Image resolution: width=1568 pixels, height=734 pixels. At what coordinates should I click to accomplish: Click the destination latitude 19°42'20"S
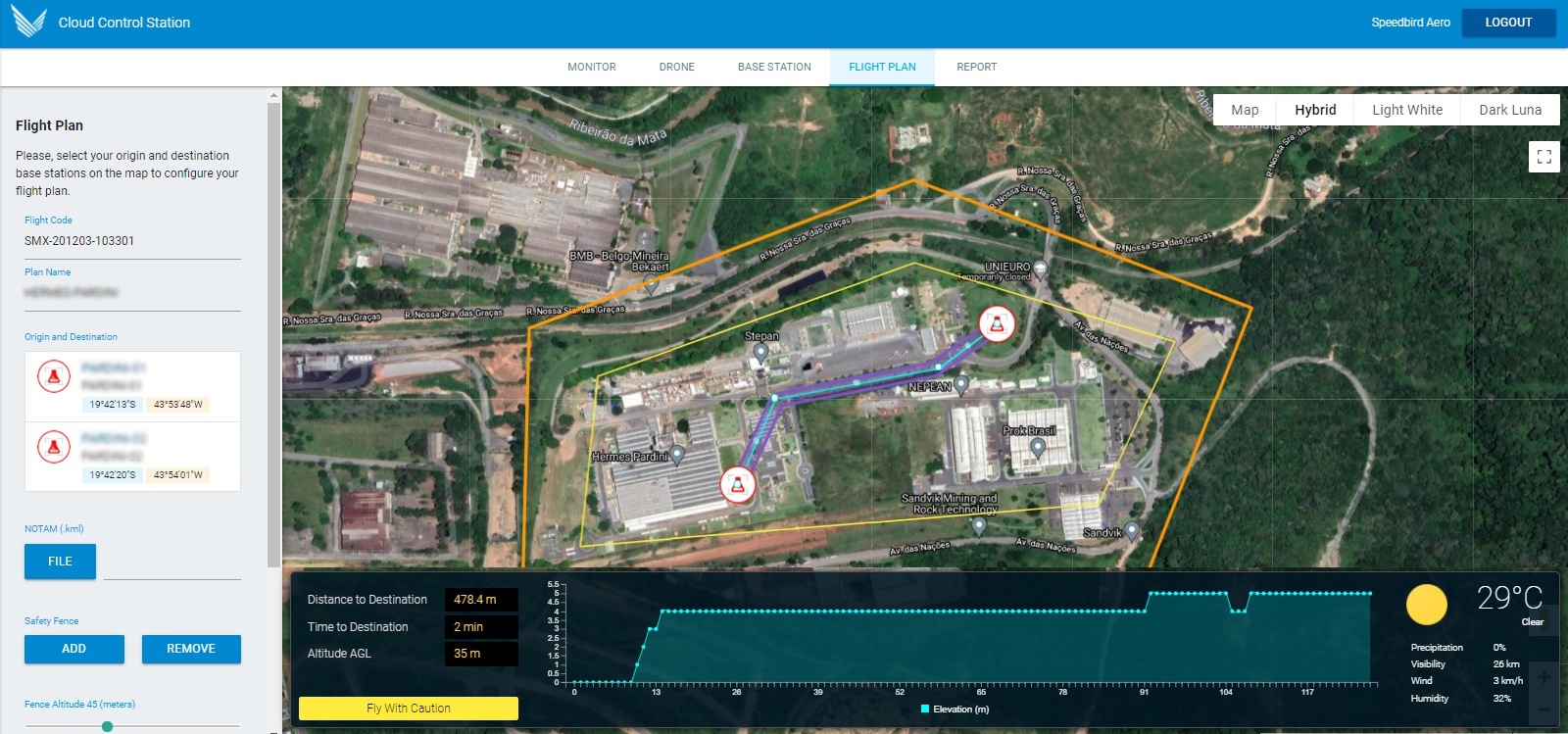(113, 474)
